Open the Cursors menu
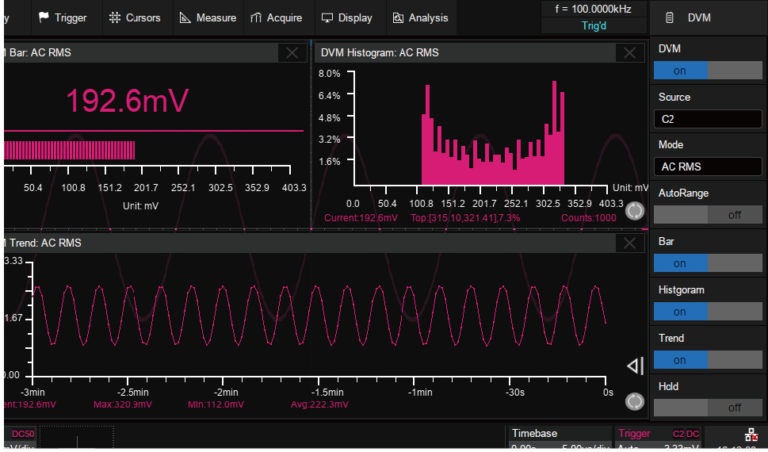 click(x=134, y=17)
